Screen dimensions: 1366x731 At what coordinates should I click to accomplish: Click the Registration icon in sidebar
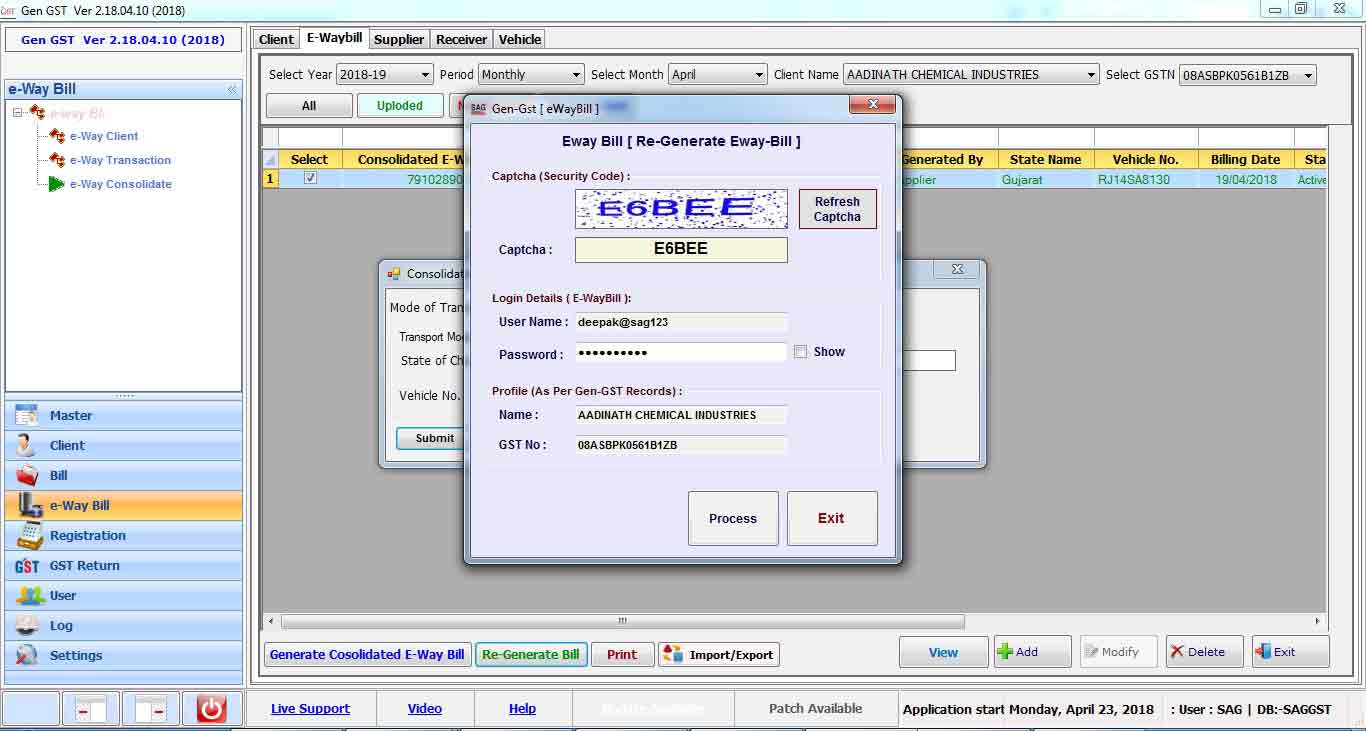[x=29, y=536]
